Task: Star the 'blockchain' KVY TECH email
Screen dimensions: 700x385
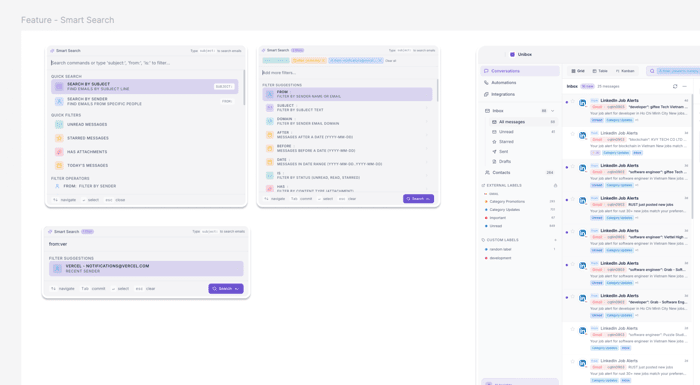Action: [573, 134]
